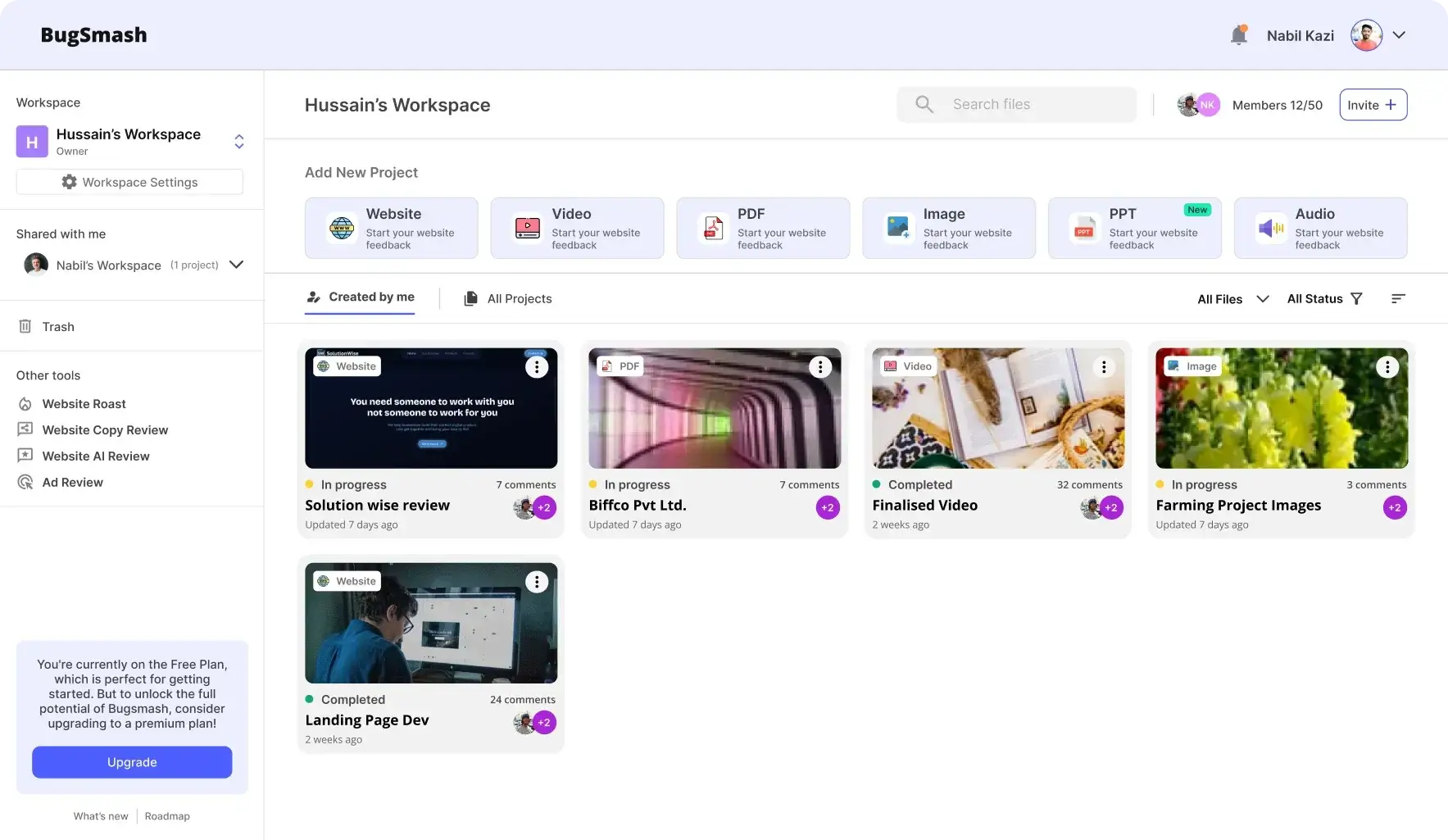The height and width of the screenshot is (840, 1448).
Task: Open Website Copy Review tool
Action: coord(105,430)
